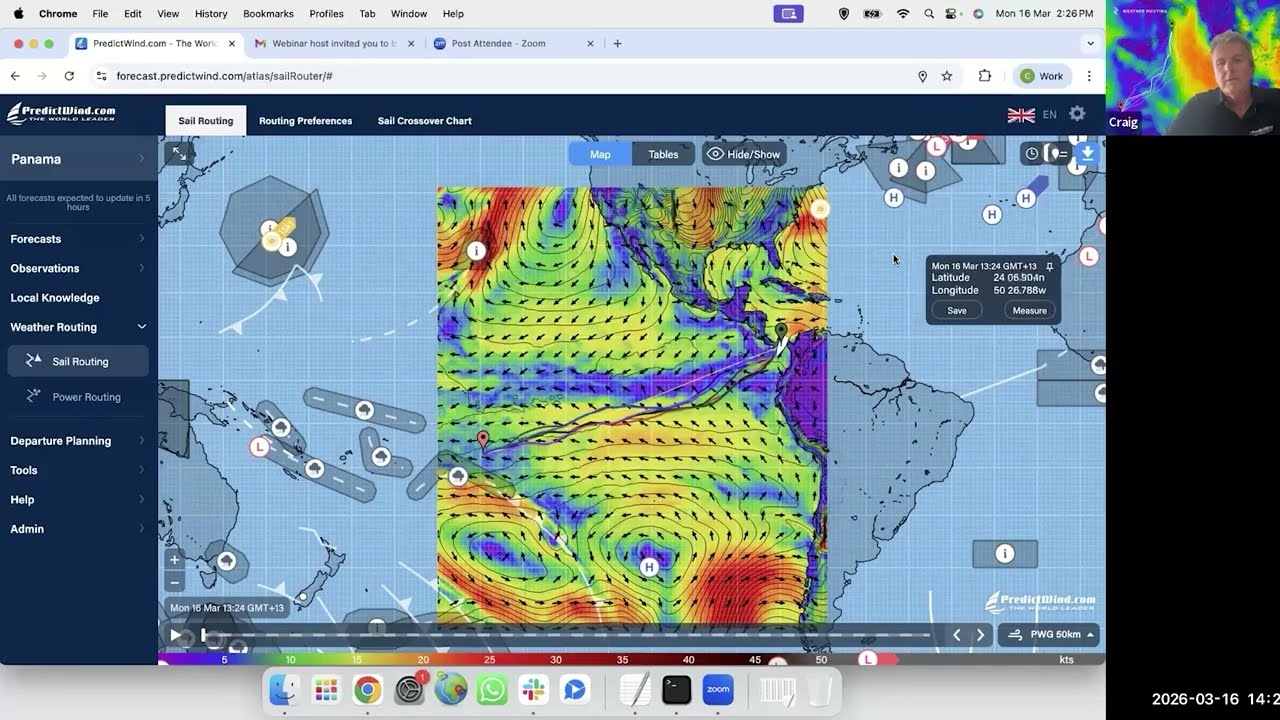Open the PWG 50km model dropdown
Screen dimensions: 1280x720
pos(1048,634)
